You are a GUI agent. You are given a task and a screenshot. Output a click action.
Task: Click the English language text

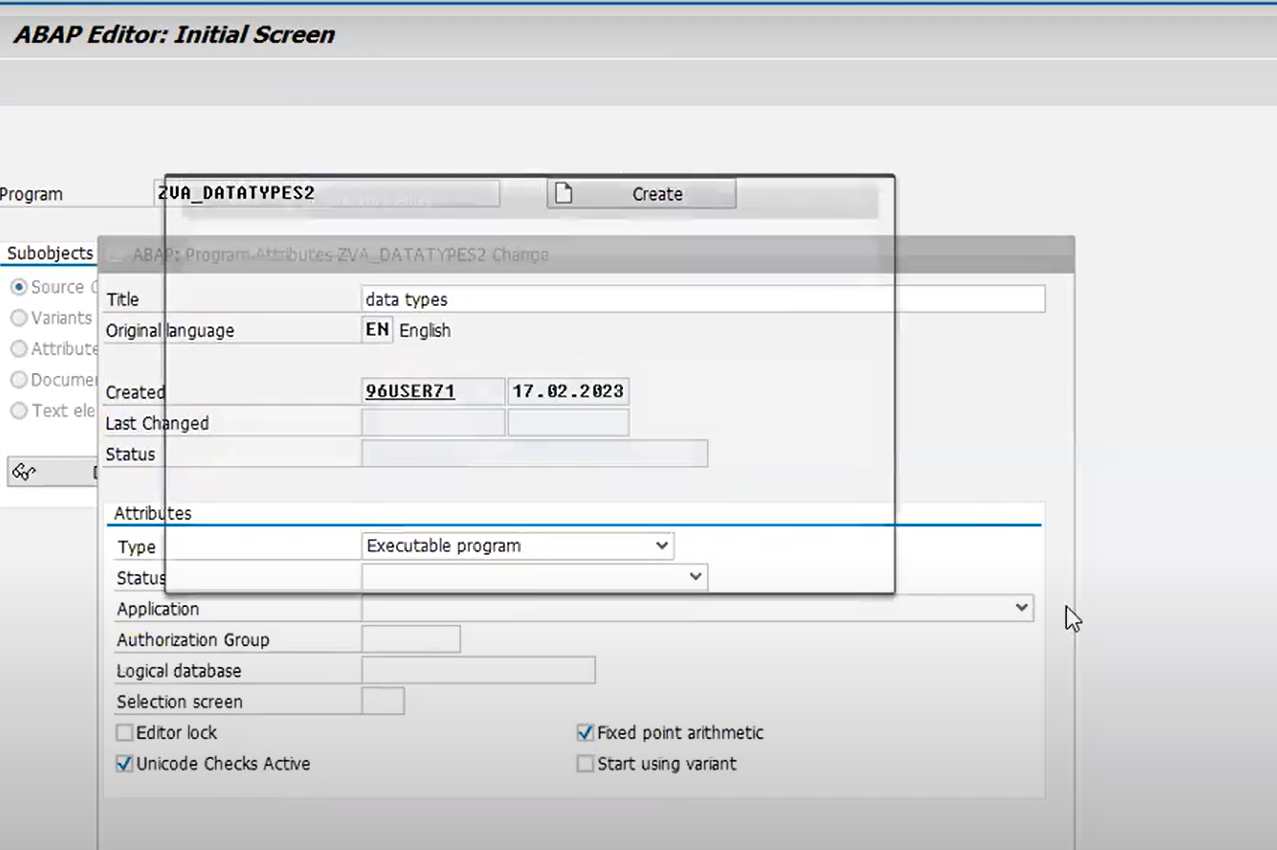(425, 330)
